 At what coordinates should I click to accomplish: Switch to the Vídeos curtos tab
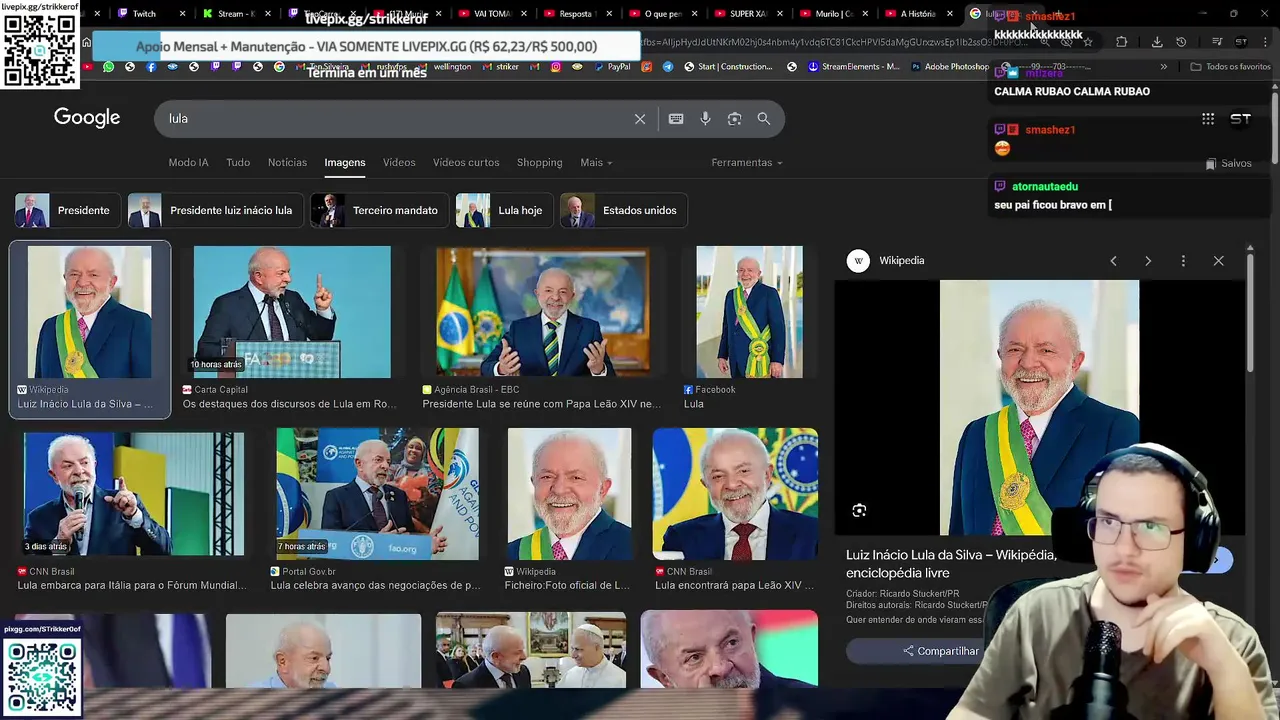coord(466,163)
